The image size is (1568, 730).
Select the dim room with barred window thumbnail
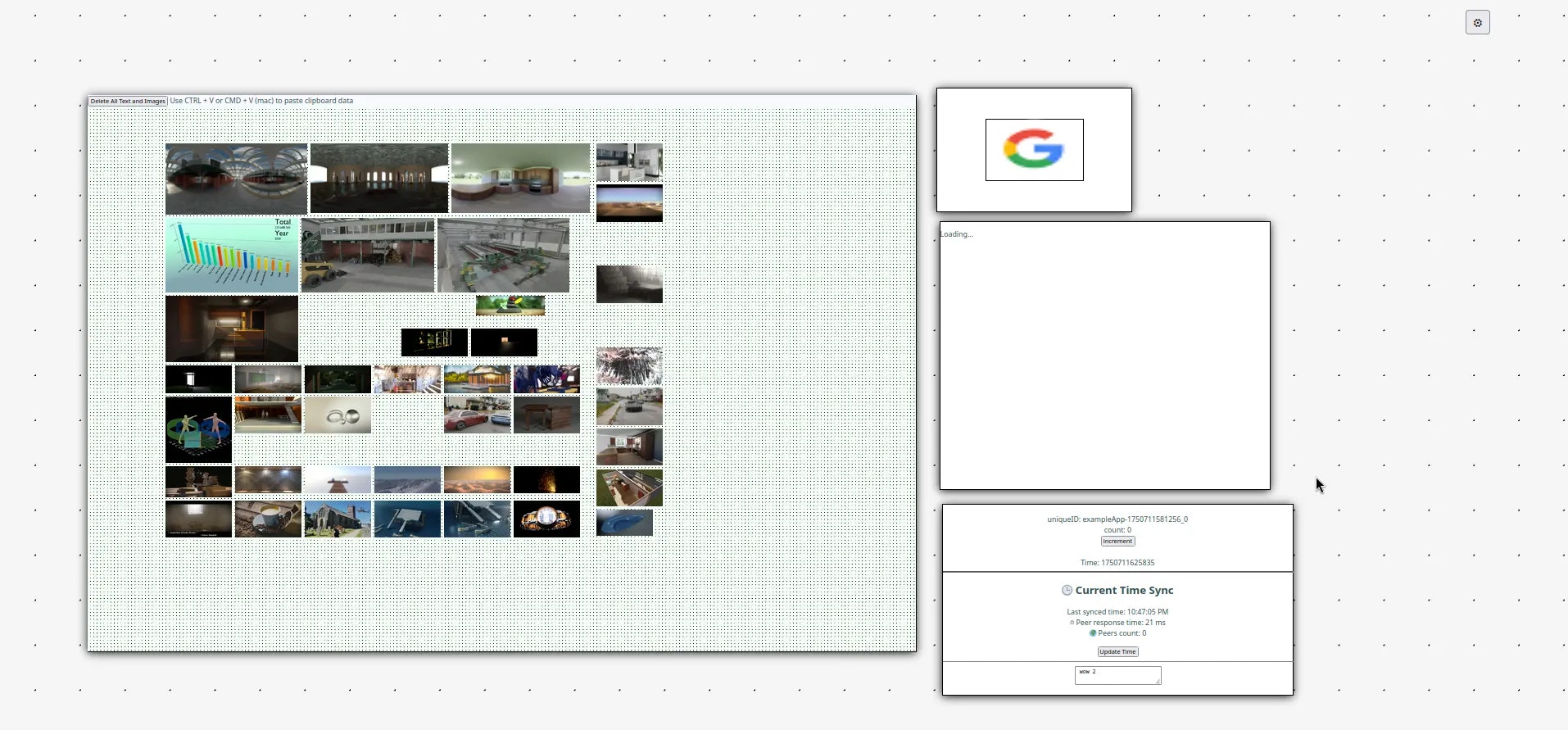tap(198, 519)
